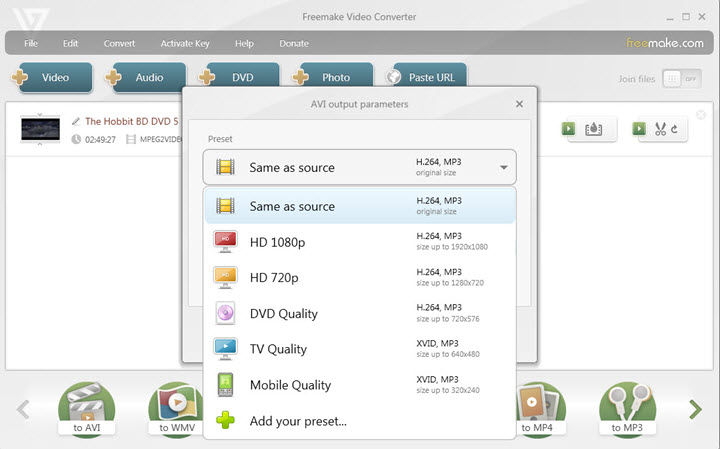This screenshot has height=449, width=720.
Task: Add audio with the Audio button
Action: coord(149,77)
